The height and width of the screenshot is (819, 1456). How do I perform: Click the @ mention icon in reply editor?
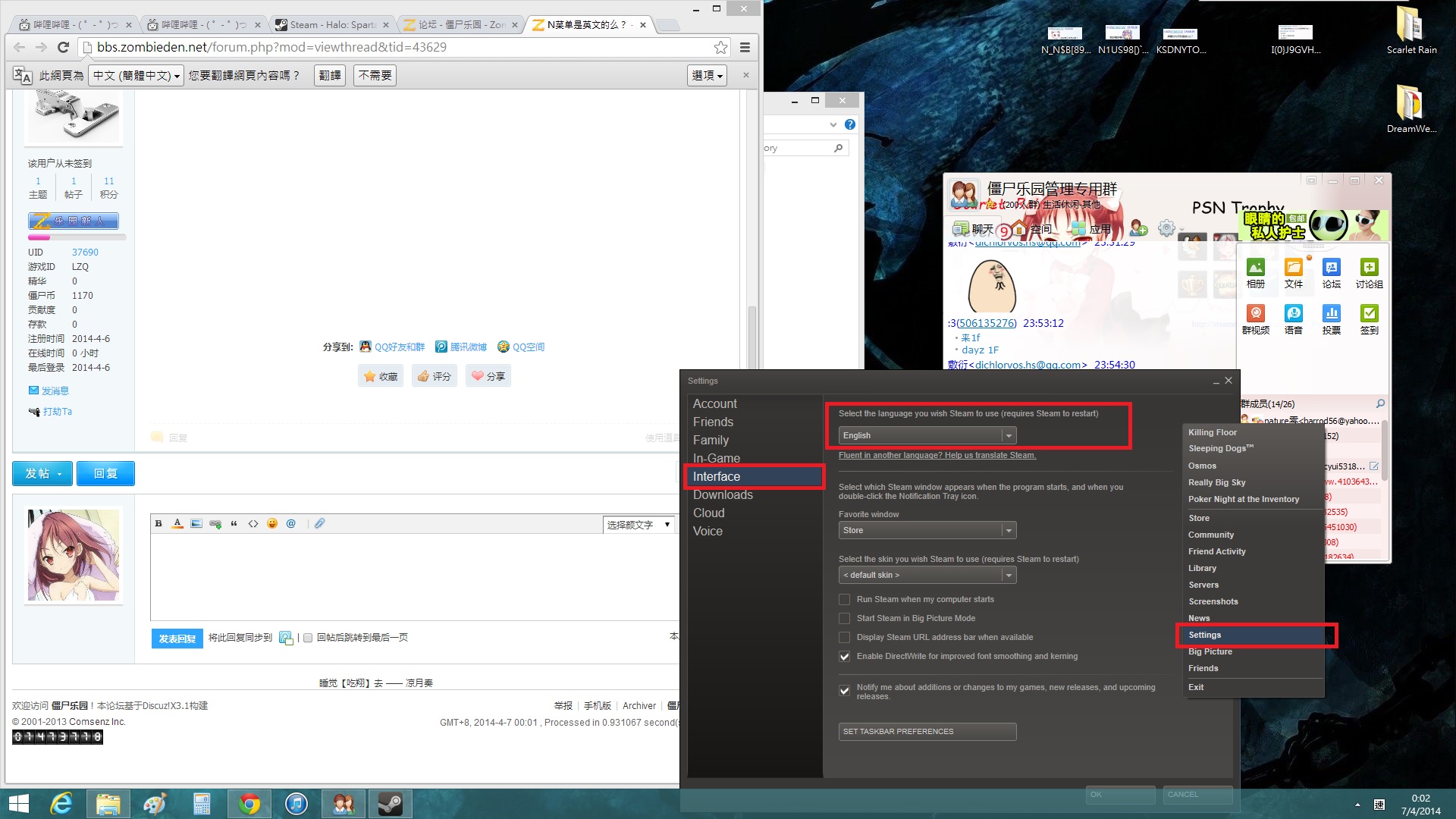click(291, 523)
